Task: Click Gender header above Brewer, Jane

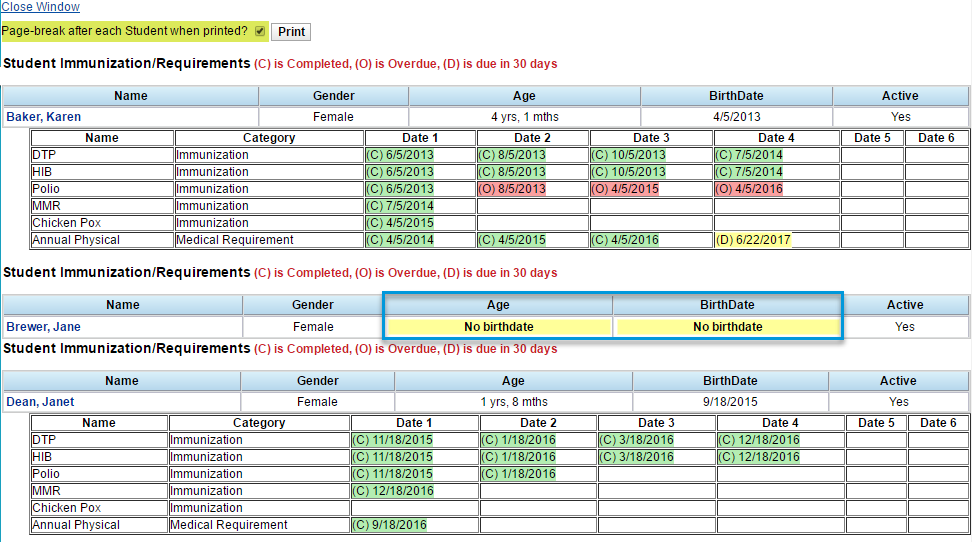Action: [313, 304]
